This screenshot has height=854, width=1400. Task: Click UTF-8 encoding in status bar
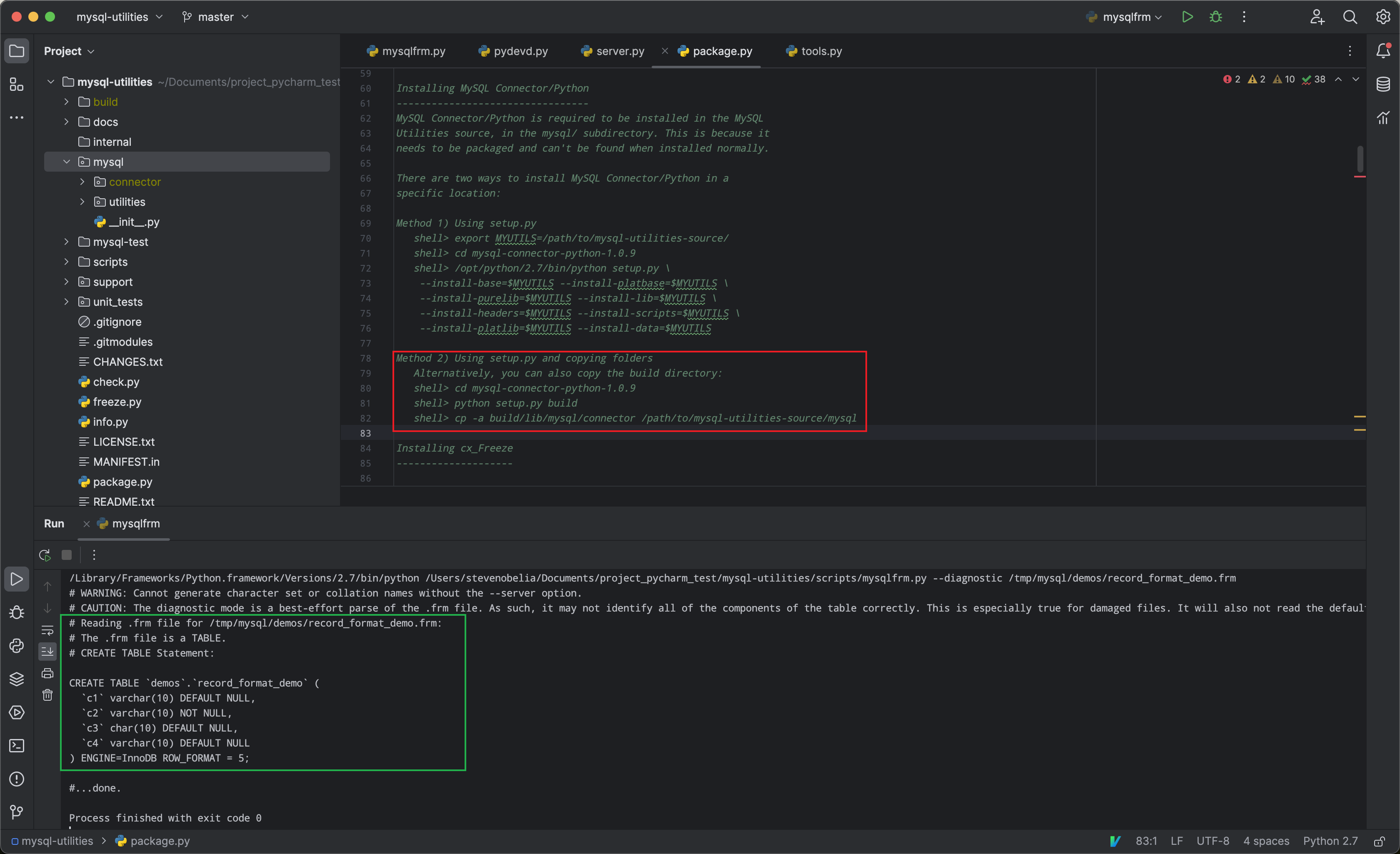(x=1212, y=841)
